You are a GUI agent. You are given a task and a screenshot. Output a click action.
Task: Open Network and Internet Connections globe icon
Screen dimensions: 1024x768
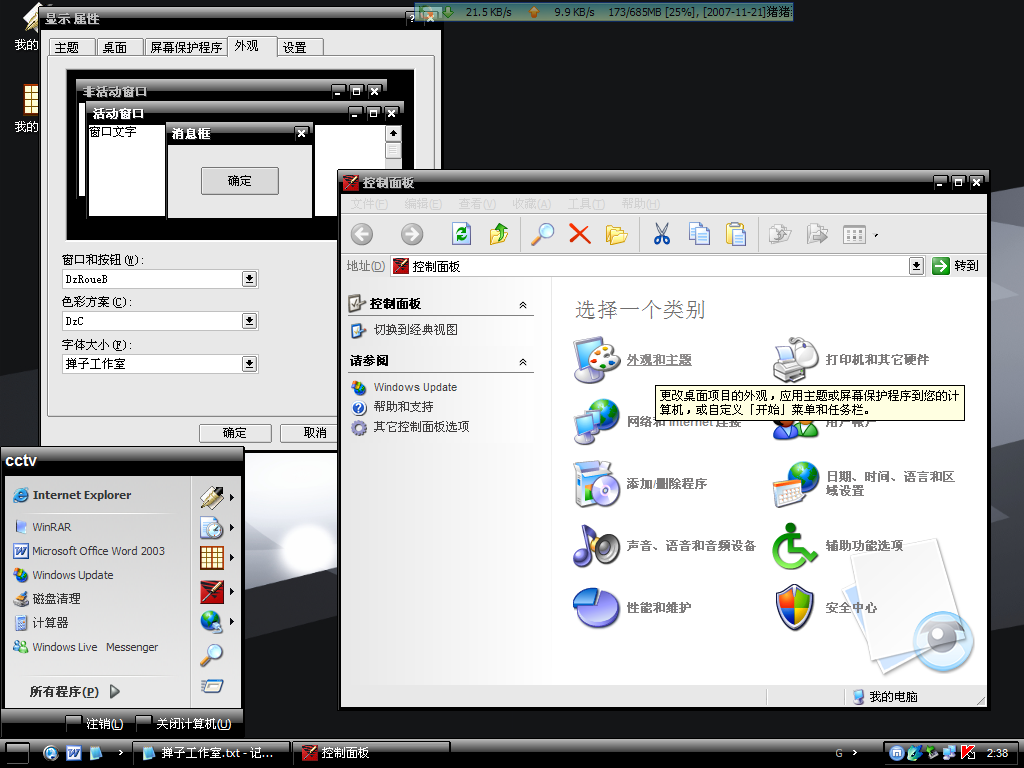pos(596,421)
